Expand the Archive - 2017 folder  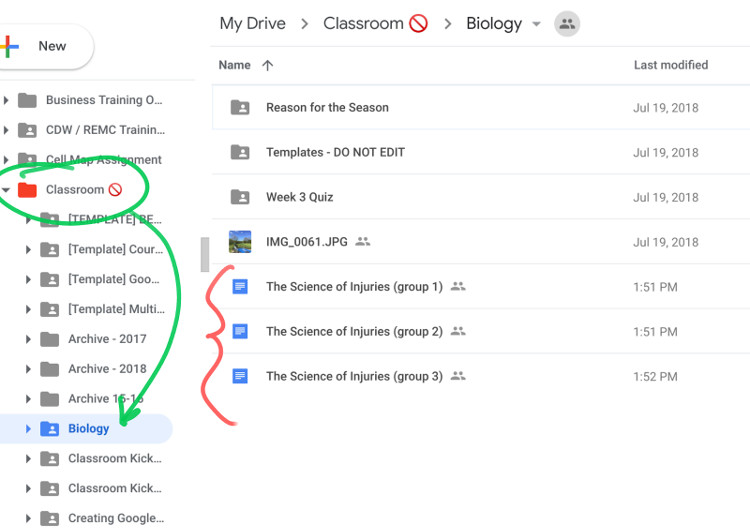(28, 339)
